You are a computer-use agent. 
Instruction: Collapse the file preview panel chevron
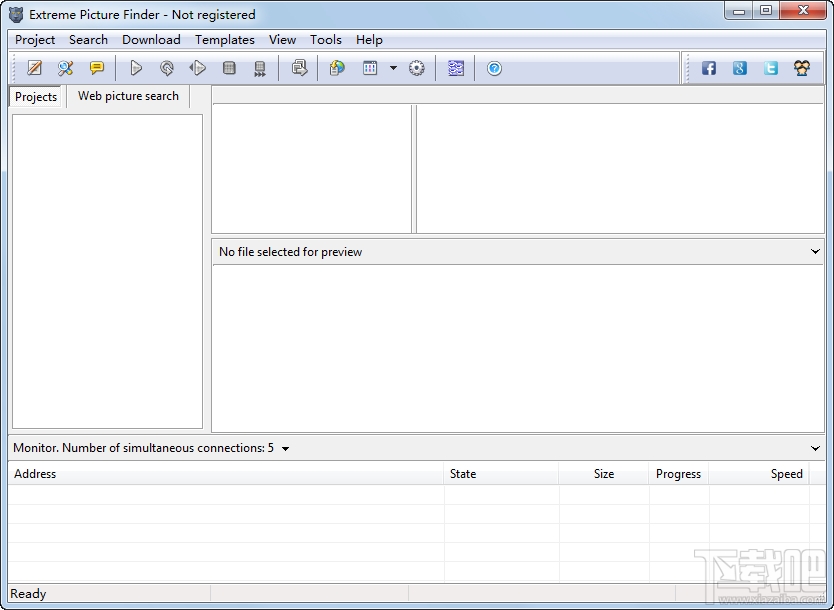(815, 252)
